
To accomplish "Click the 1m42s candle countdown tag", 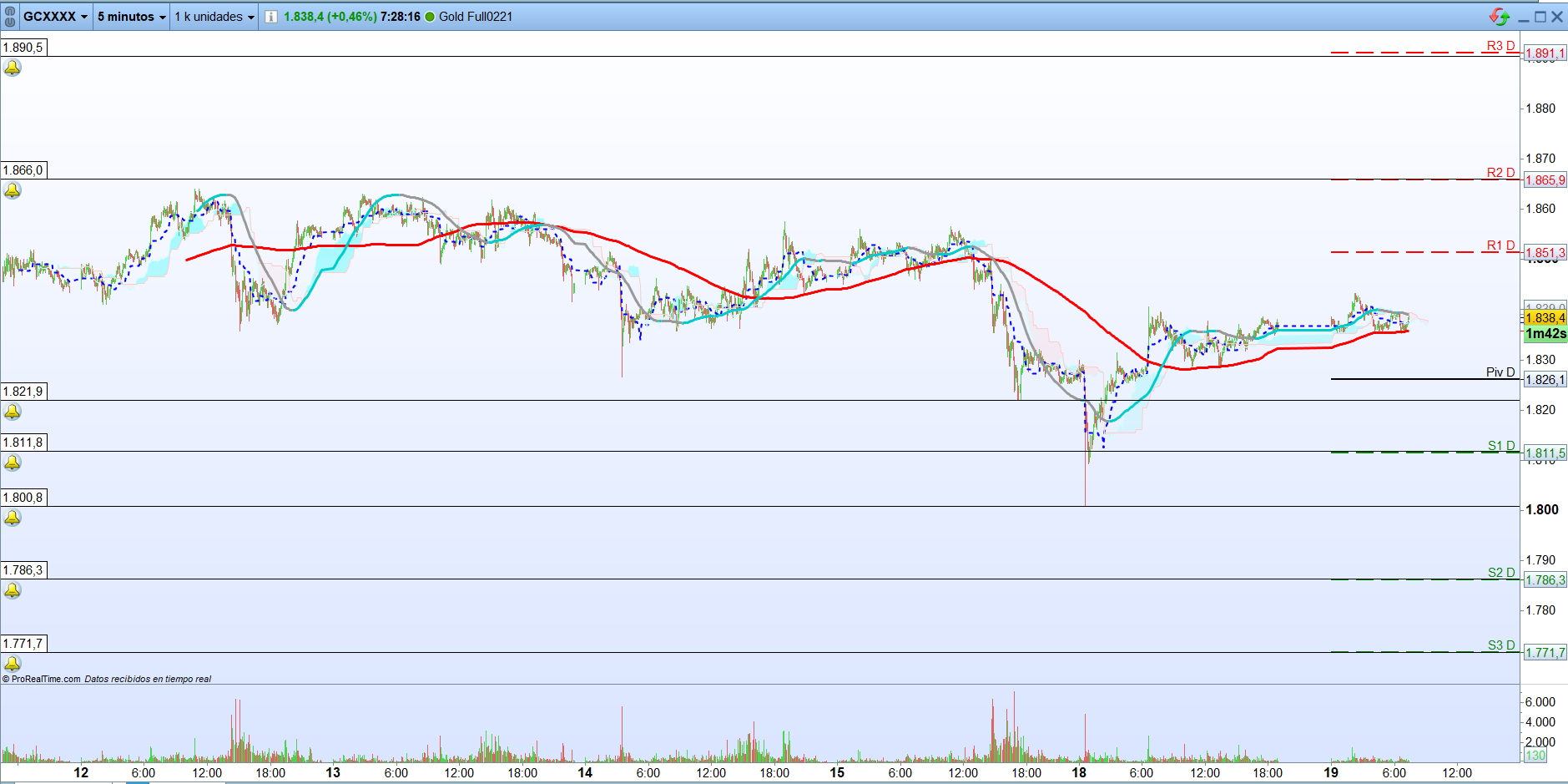I will click(x=1545, y=334).
